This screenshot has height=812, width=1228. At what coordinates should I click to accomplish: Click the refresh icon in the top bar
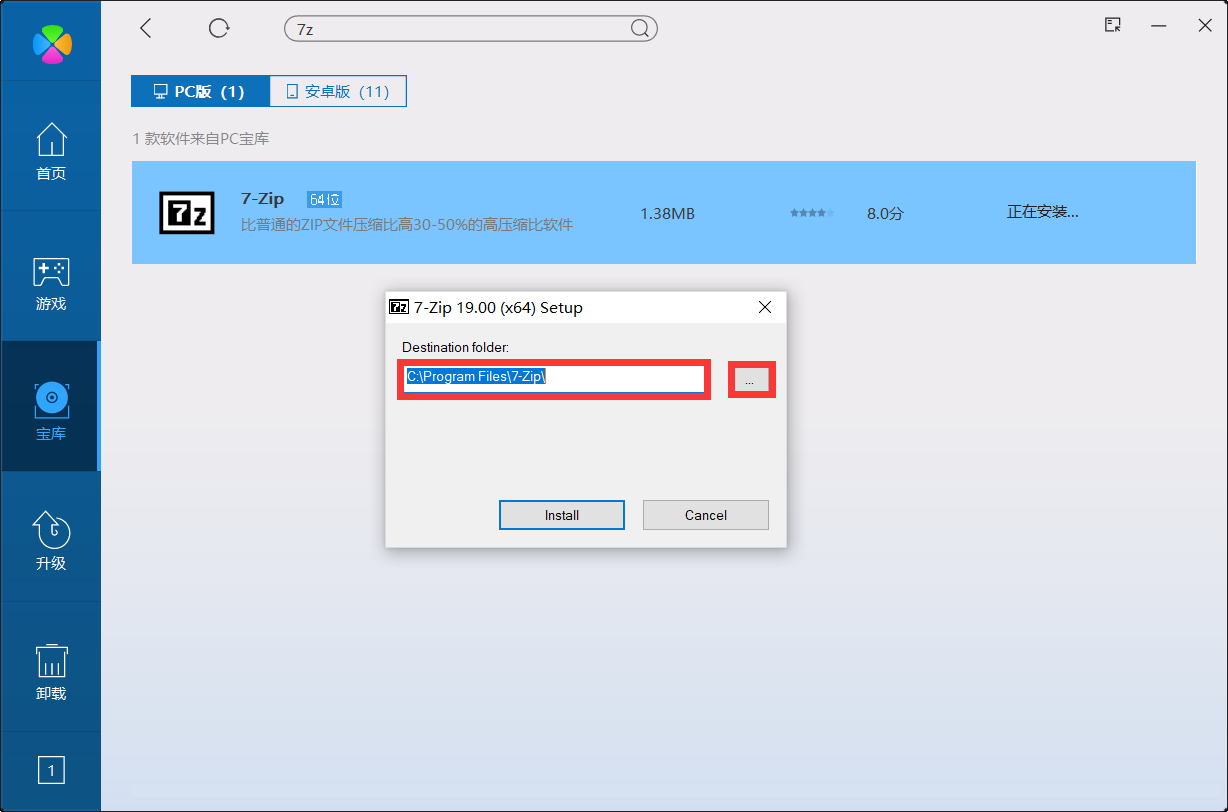point(219,28)
